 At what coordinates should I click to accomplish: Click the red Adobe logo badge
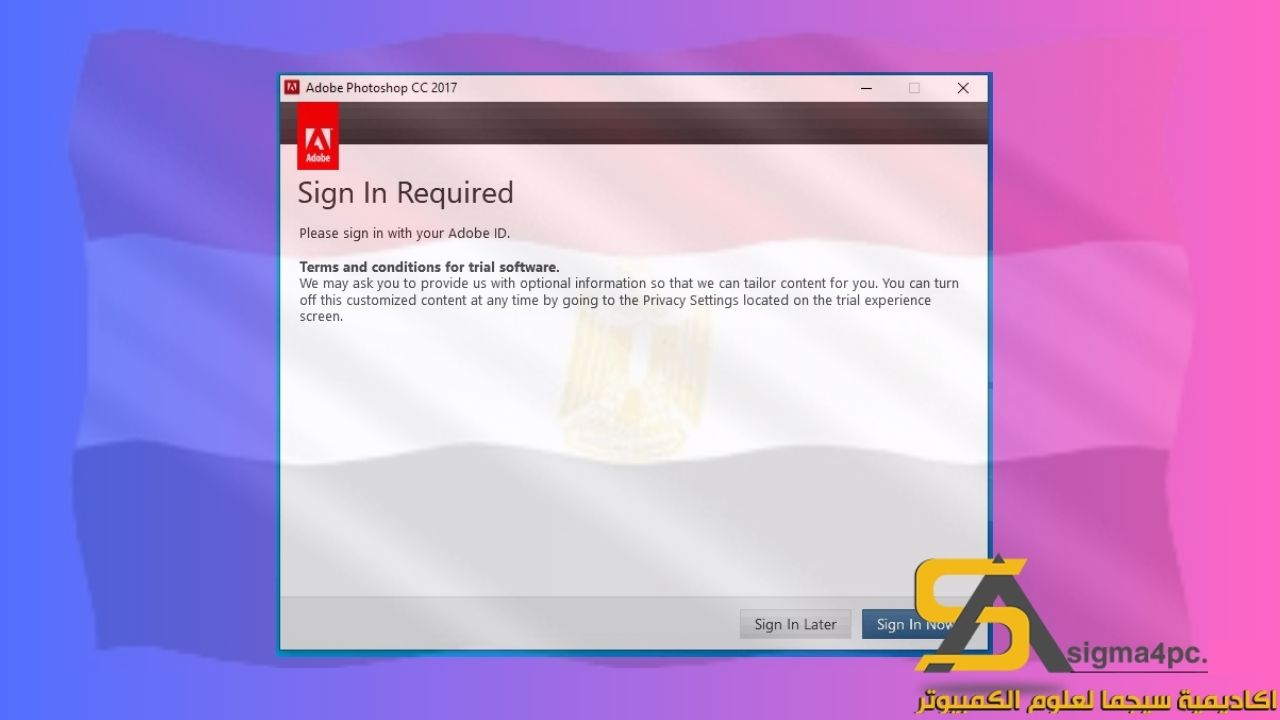318,136
